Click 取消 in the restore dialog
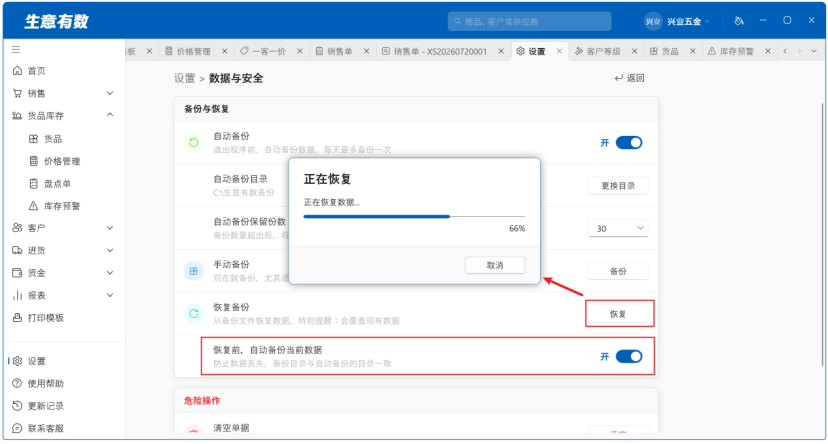The height and width of the screenshot is (444, 828). point(495,265)
